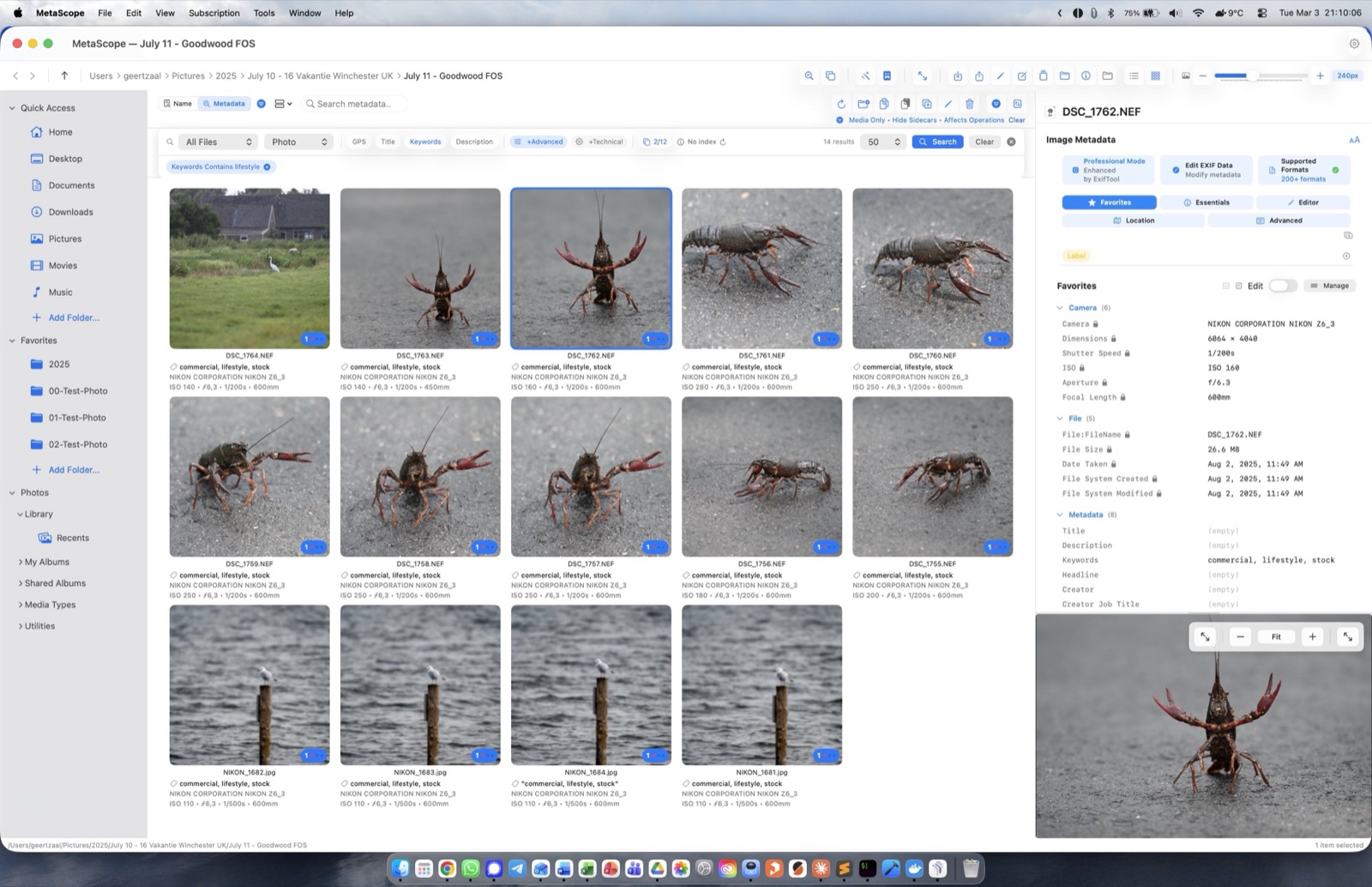The width and height of the screenshot is (1372, 887).
Task: Switch to the Essentials metadata tab
Action: click(1207, 202)
